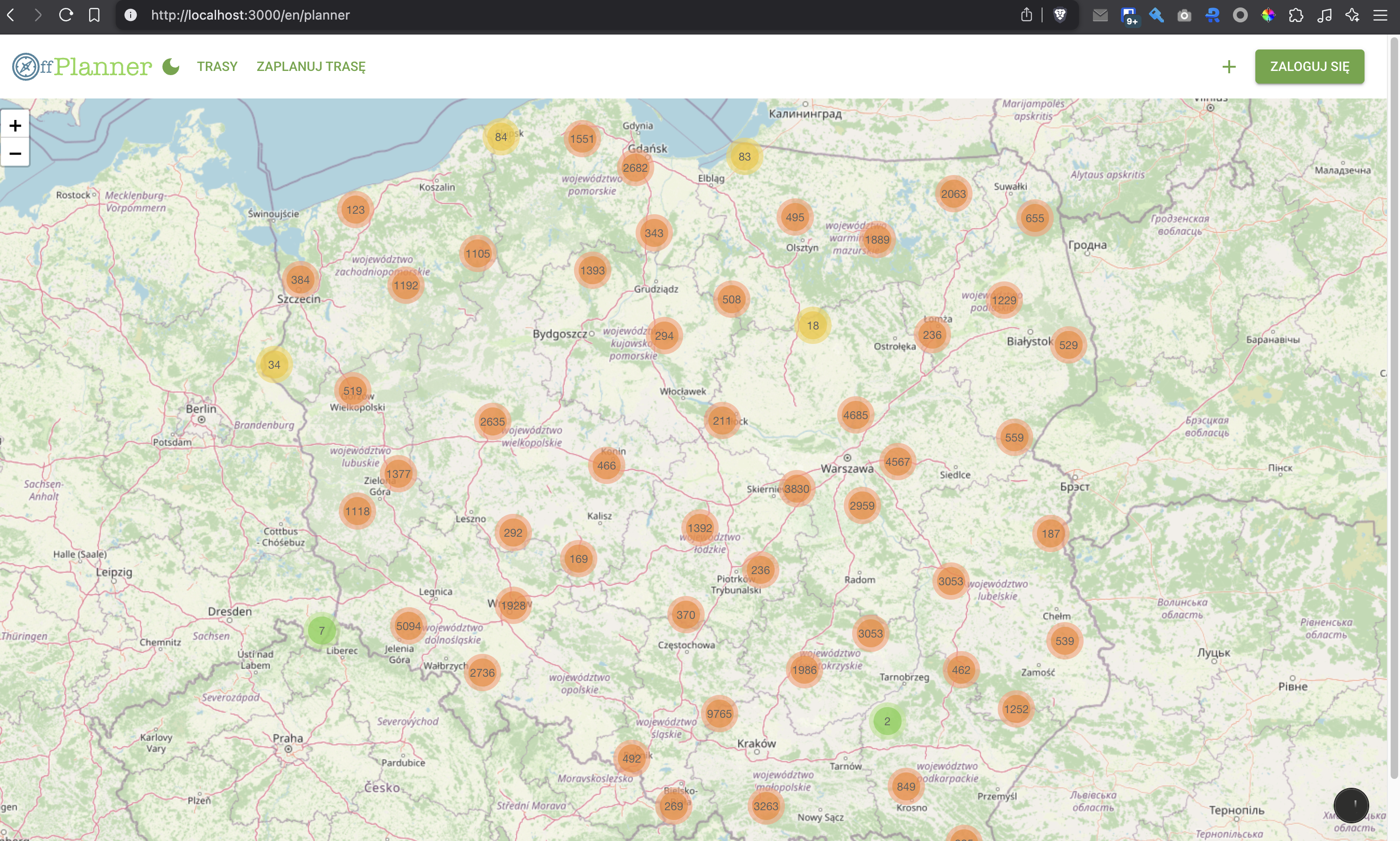This screenshot has width=1400, height=841.
Task: Open the browser hamburger menu
Action: (1379, 15)
